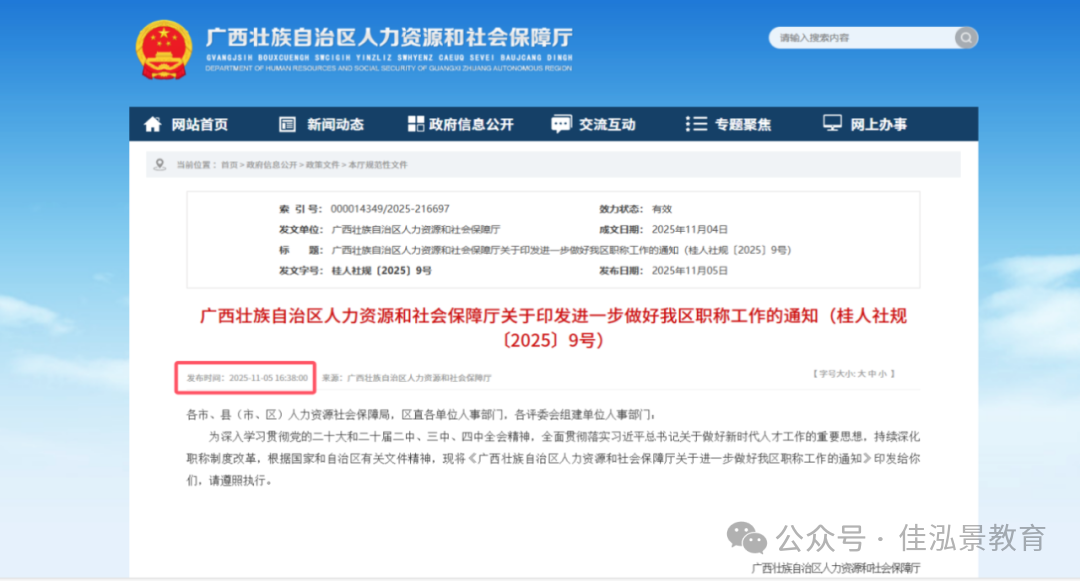Image resolution: width=1080 pixels, height=581 pixels.
Task: Click 首页 in the breadcrumb
Action: coord(230,165)
